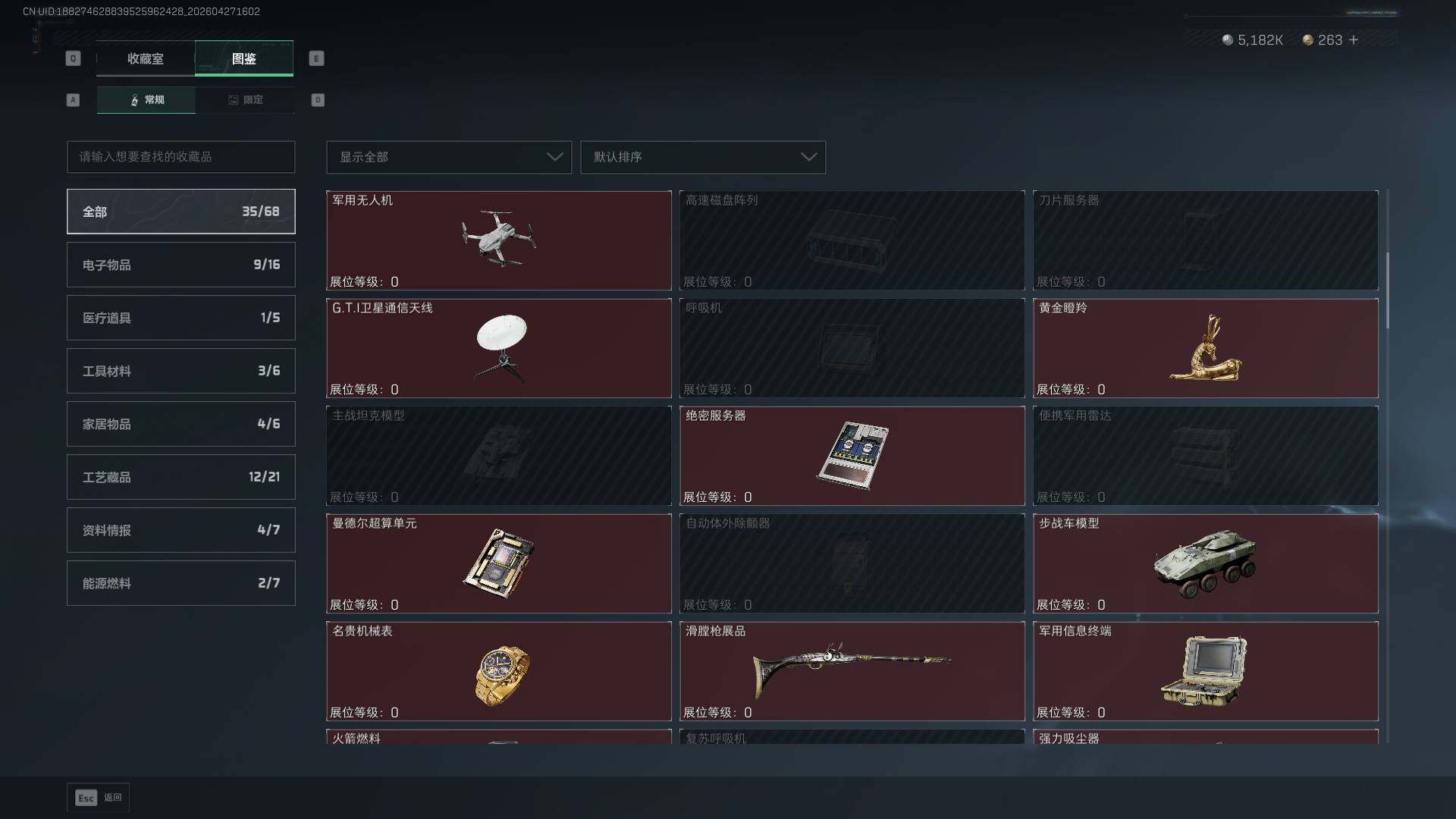Select the golden gazelle statue icon
The image size is (1456, 819).
click(1206, 348)
